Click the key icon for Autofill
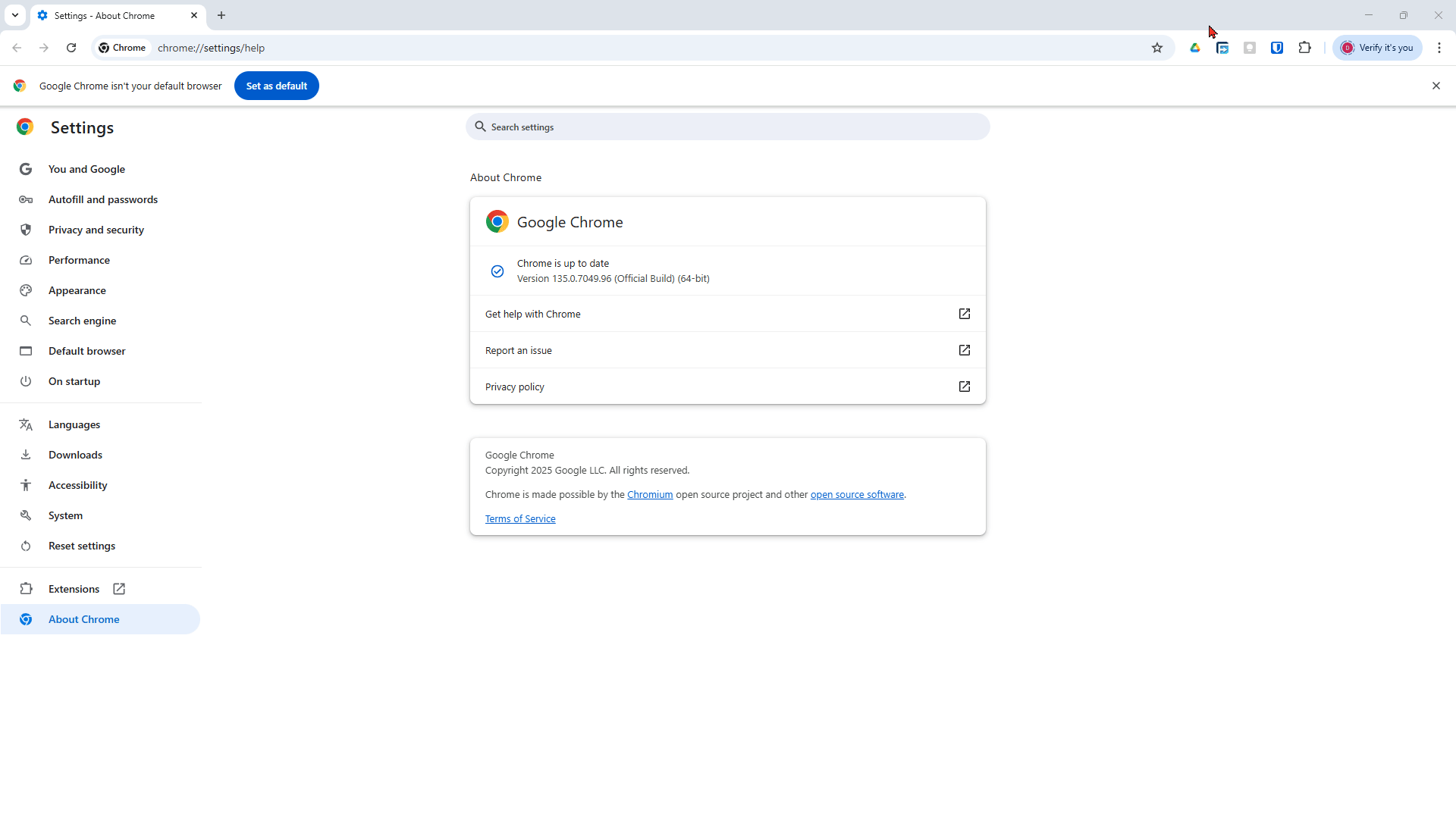The image size is (1456, 817). tap(26, 199)
